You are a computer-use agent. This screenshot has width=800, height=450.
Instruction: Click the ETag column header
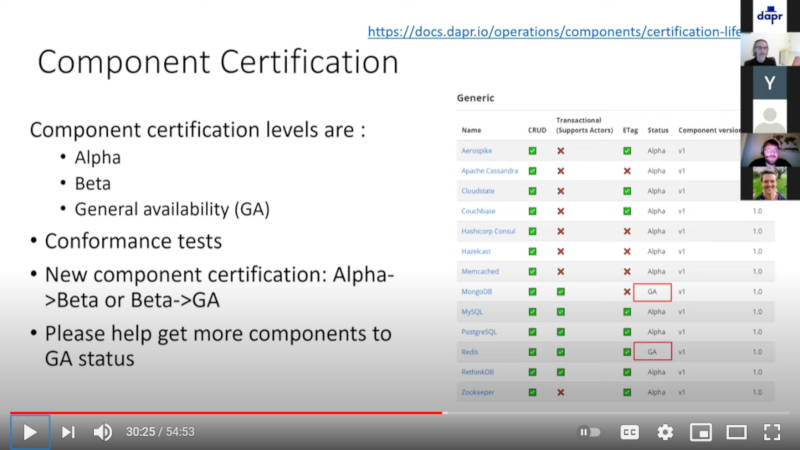630,131
